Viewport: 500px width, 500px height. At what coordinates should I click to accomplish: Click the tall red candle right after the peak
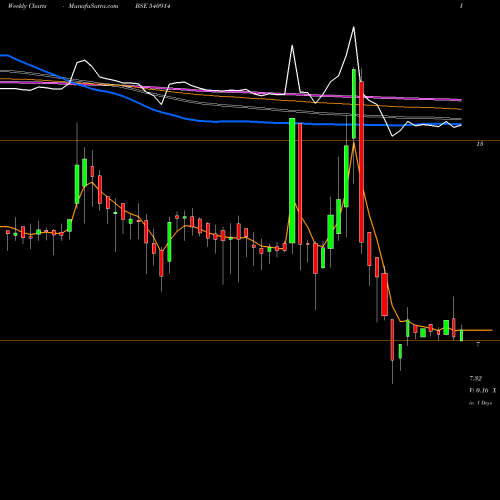coord(361,162)
